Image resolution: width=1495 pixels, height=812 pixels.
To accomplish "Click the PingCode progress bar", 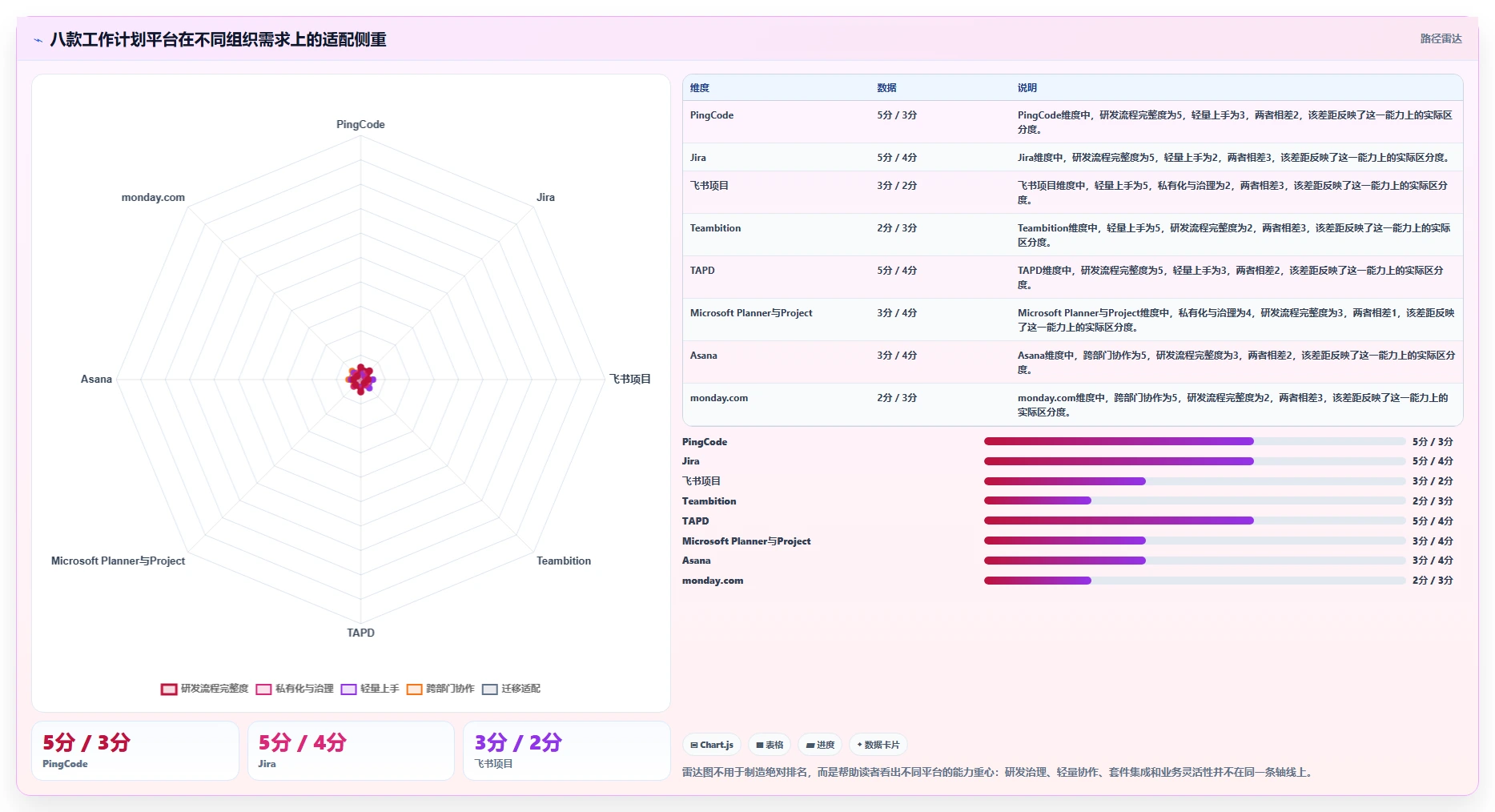I will tap(1195, 441).
